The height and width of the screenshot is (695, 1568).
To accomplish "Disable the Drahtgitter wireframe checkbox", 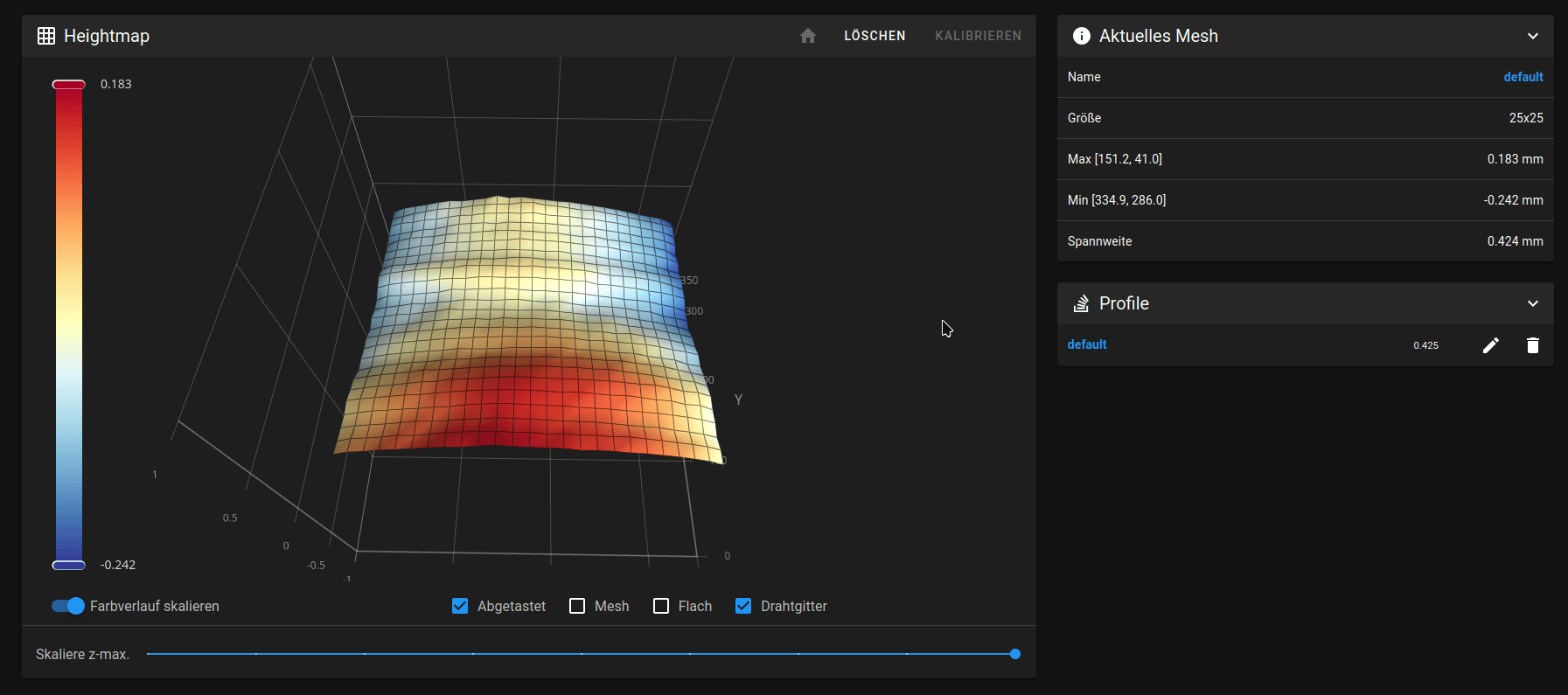I will 743,606.
